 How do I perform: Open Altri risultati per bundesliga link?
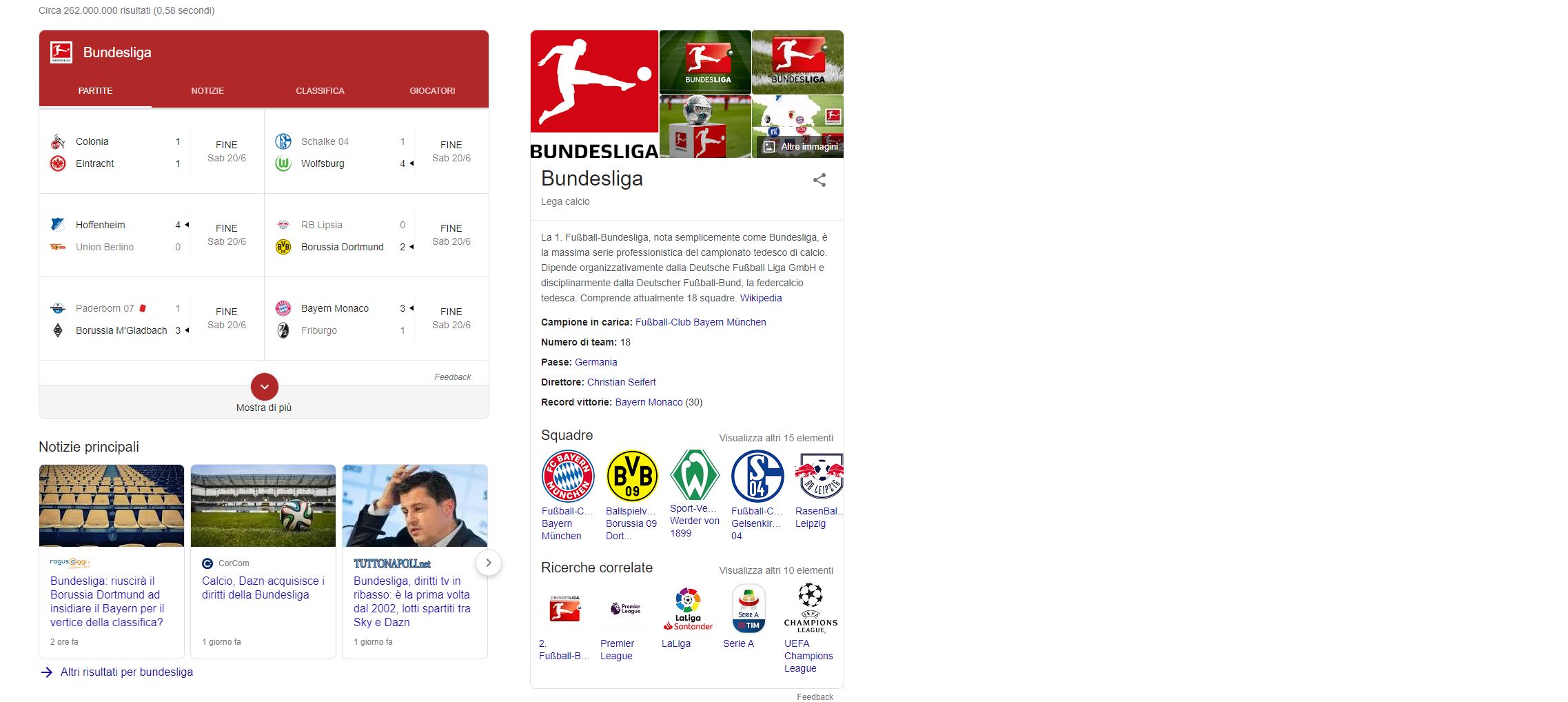pos(127,672)
